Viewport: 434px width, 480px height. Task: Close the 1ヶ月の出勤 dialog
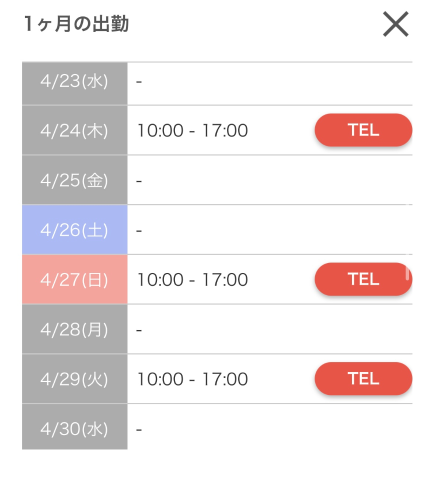[396, 24]
